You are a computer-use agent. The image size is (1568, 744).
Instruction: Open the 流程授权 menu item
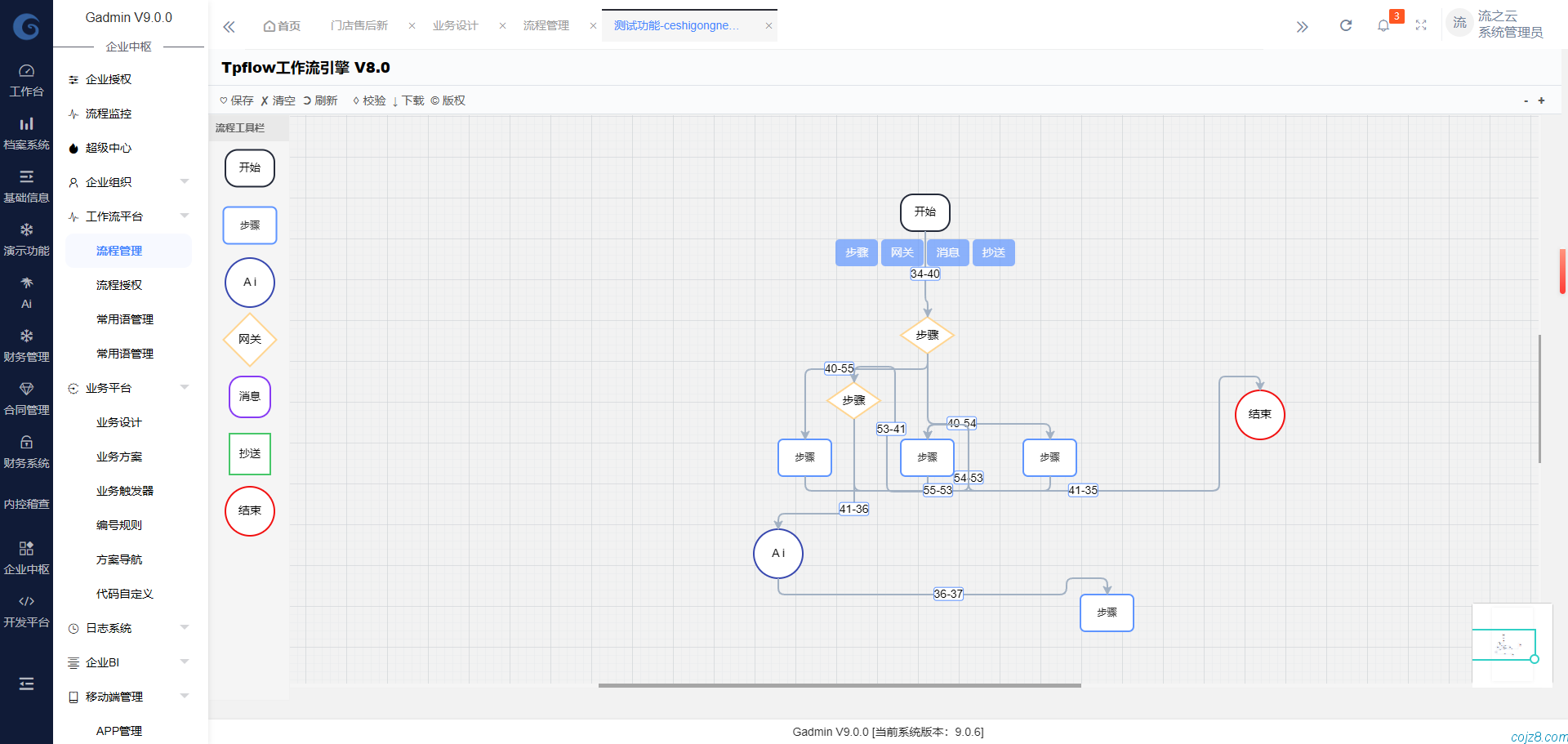click(x=119, y=285)
